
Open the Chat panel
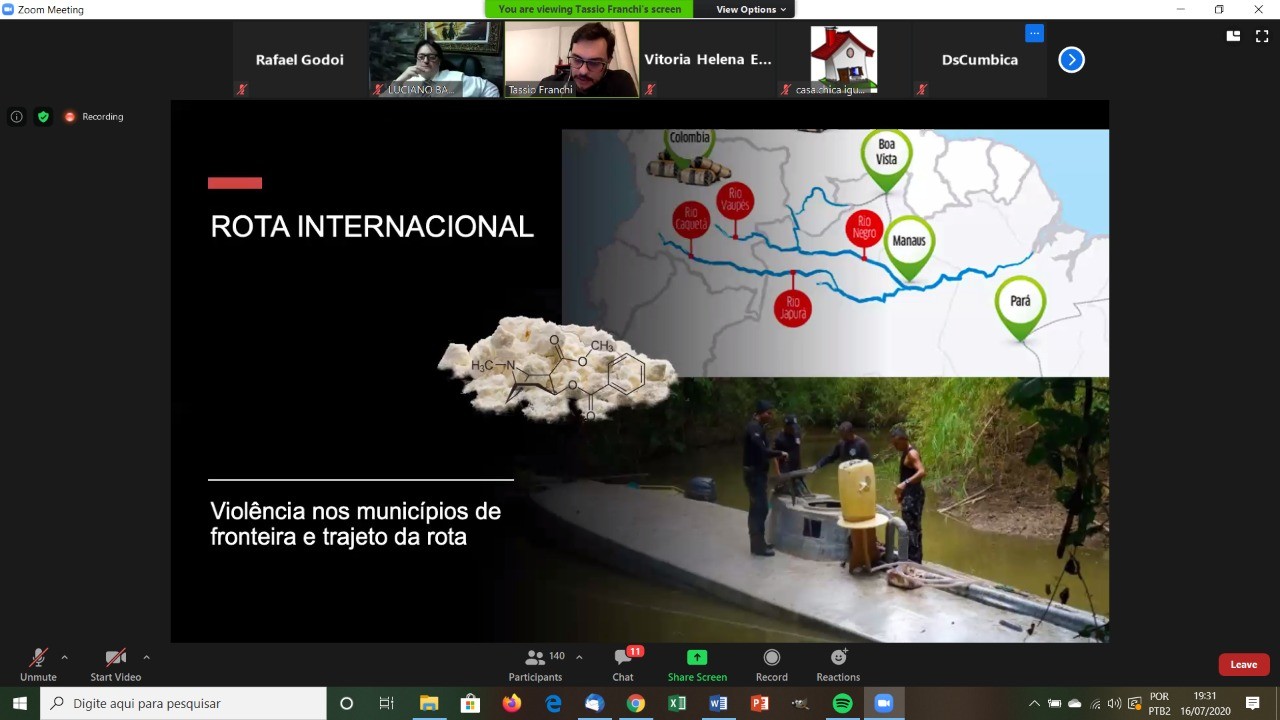(x=623, y=664)
